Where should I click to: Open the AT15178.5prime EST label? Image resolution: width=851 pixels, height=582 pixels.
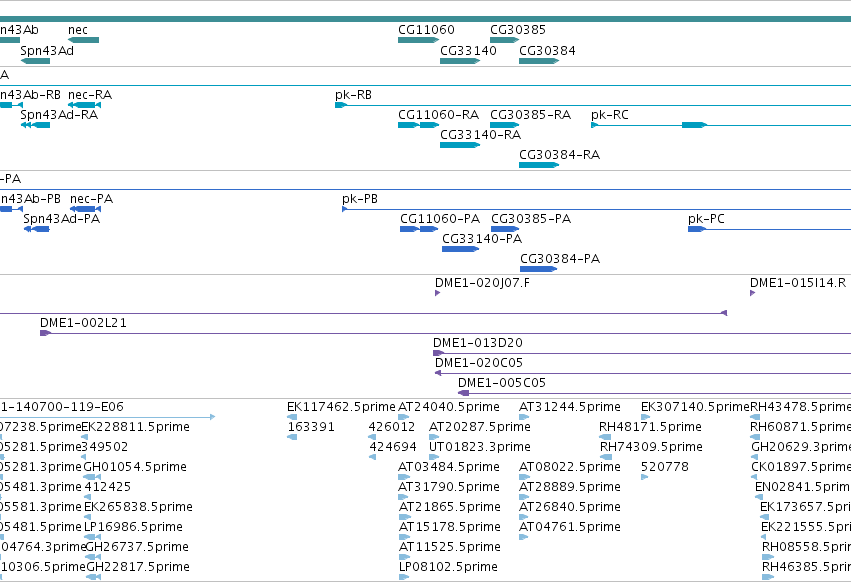[450, 527]
